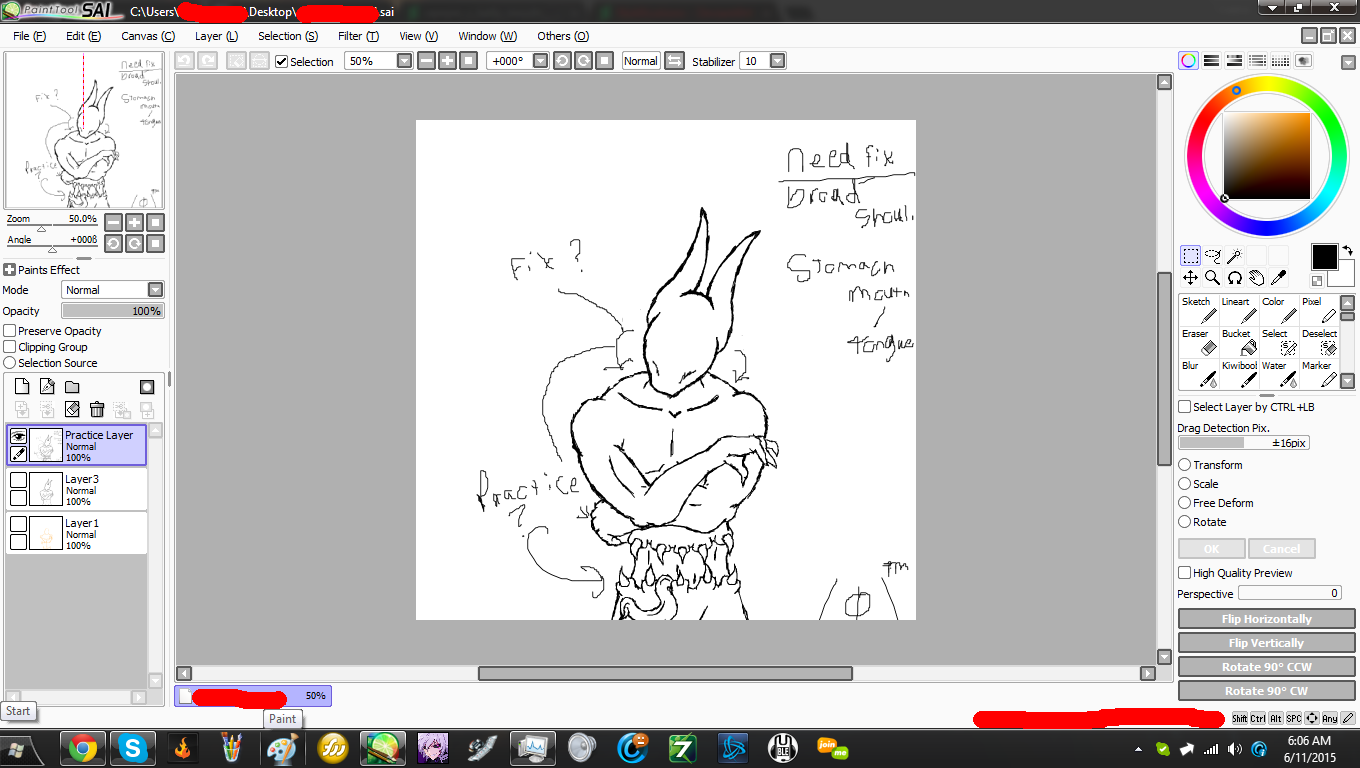1360x768 pixels.
Task: Open the rotation angle +000° dropdown
Action: (540, 61)
